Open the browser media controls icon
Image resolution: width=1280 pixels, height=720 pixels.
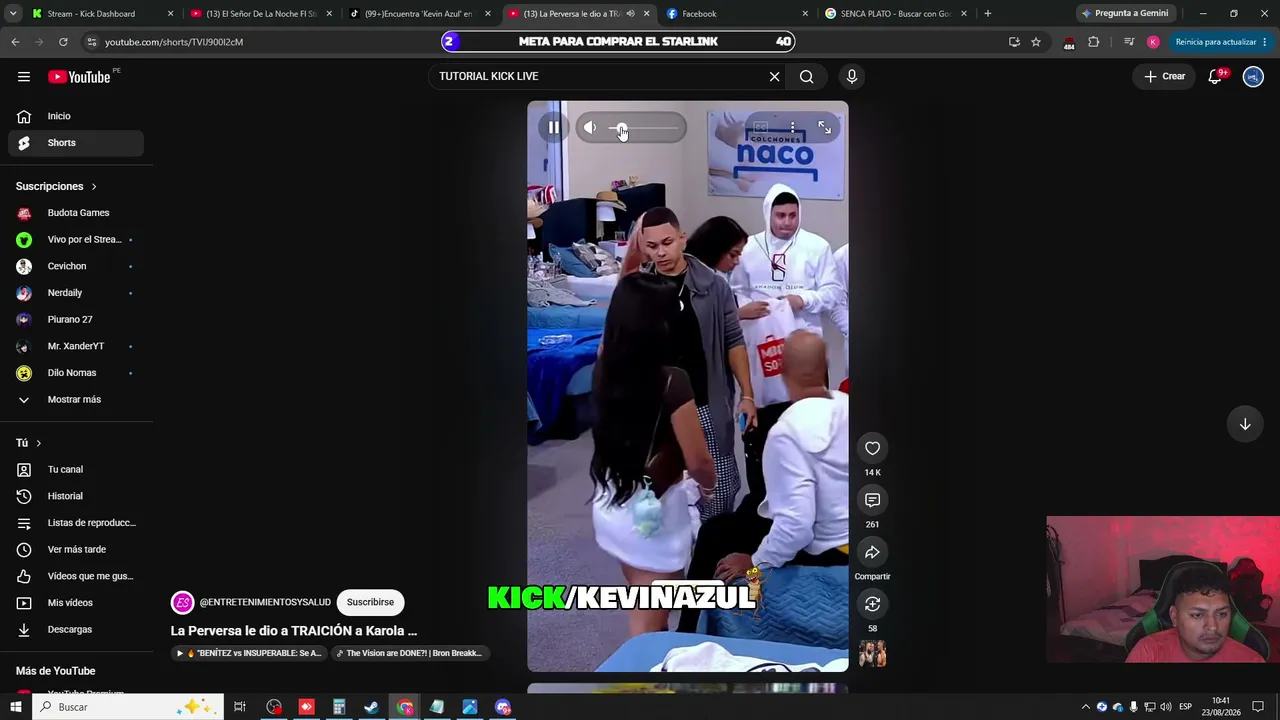click(x=1129, y=42)
